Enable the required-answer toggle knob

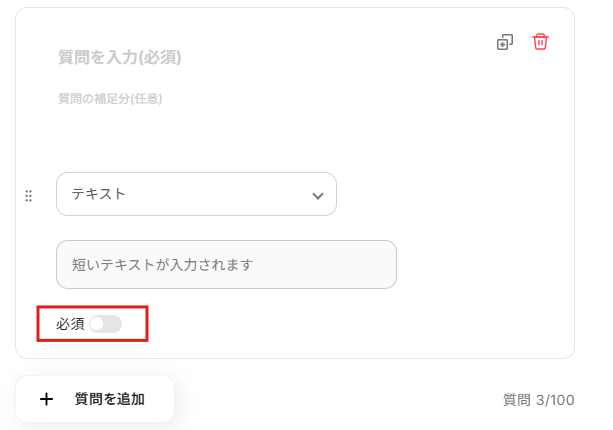pos(98,324)
